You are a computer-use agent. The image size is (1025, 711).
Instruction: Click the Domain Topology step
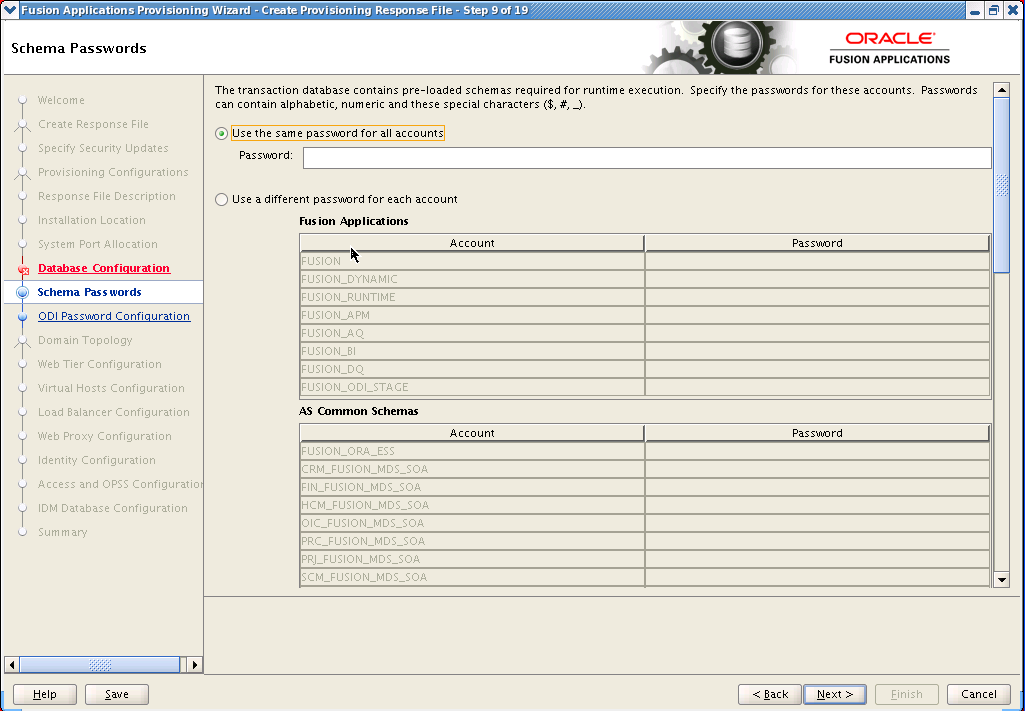tap(85, 340)
